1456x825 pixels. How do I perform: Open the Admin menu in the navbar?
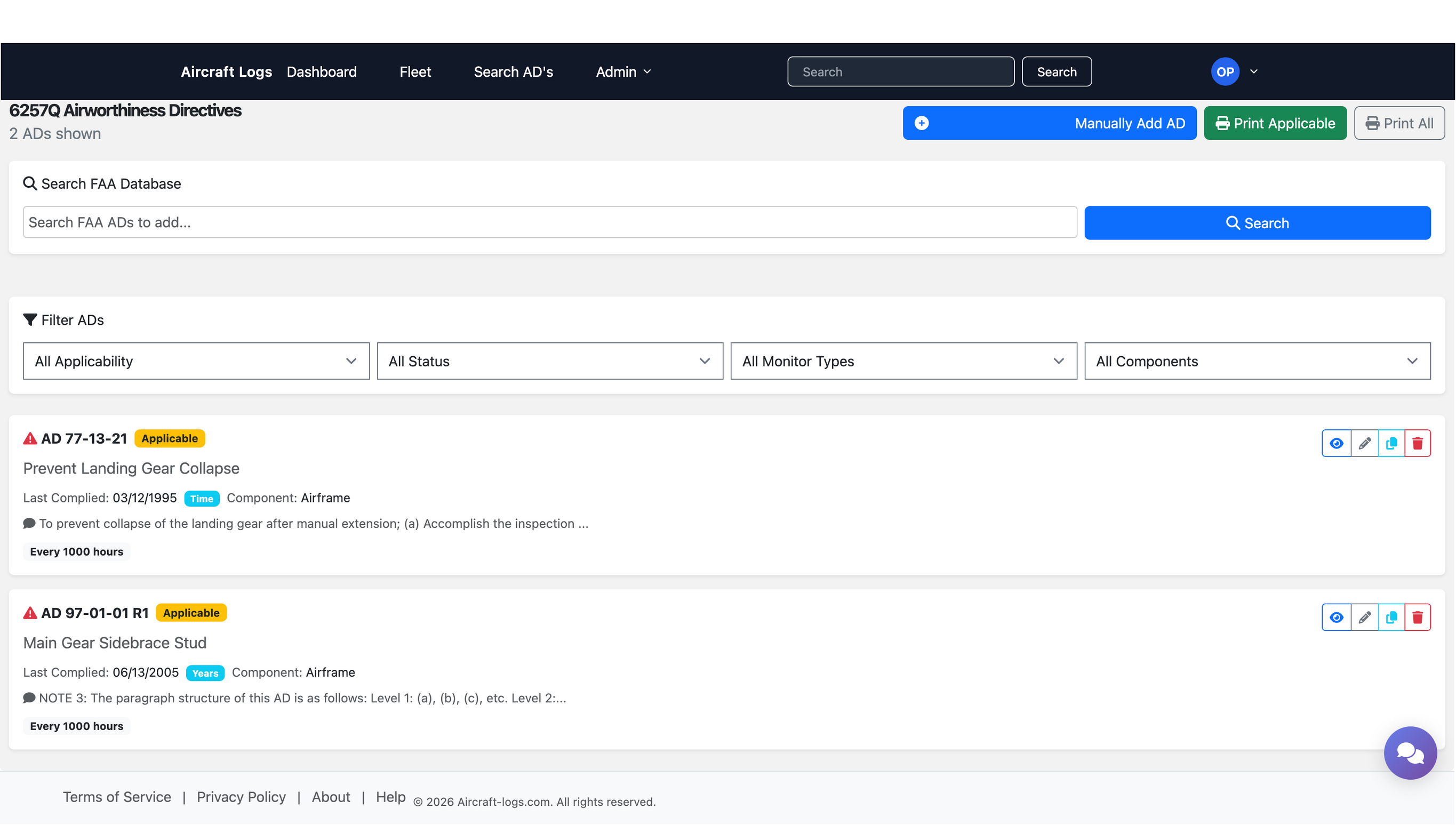pos(623,72)
